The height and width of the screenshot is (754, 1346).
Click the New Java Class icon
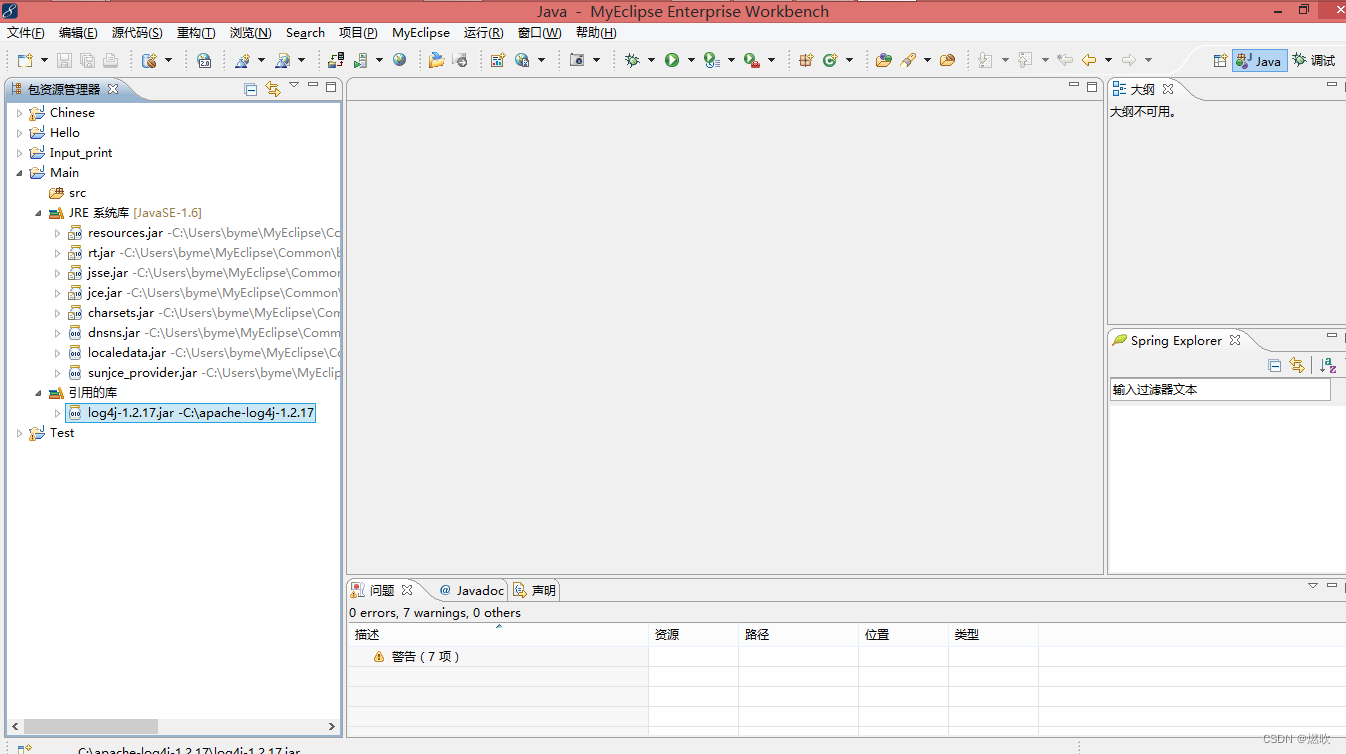pyautogui.click(x=830, y=60)
